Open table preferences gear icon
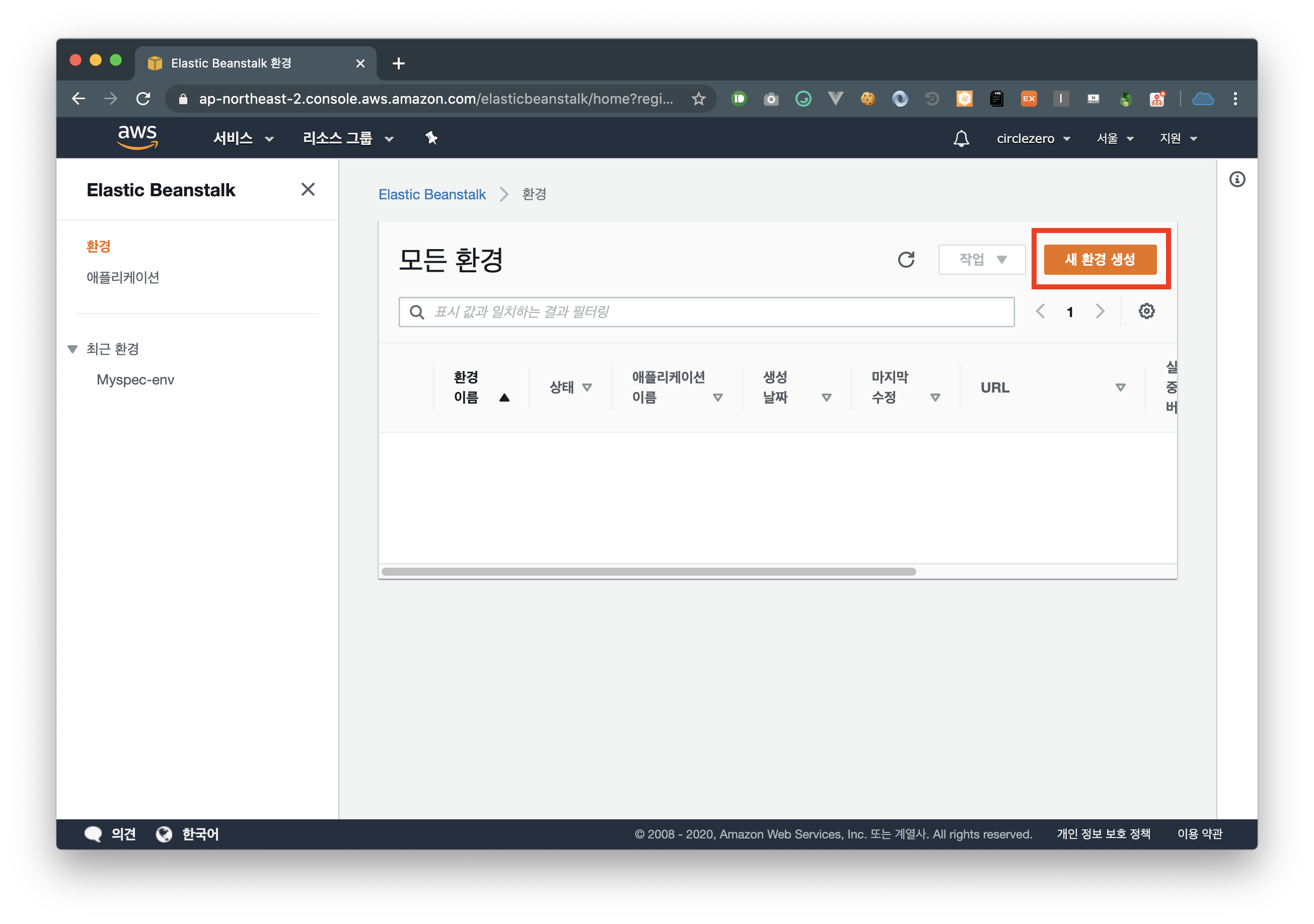 click(1146, 311)
